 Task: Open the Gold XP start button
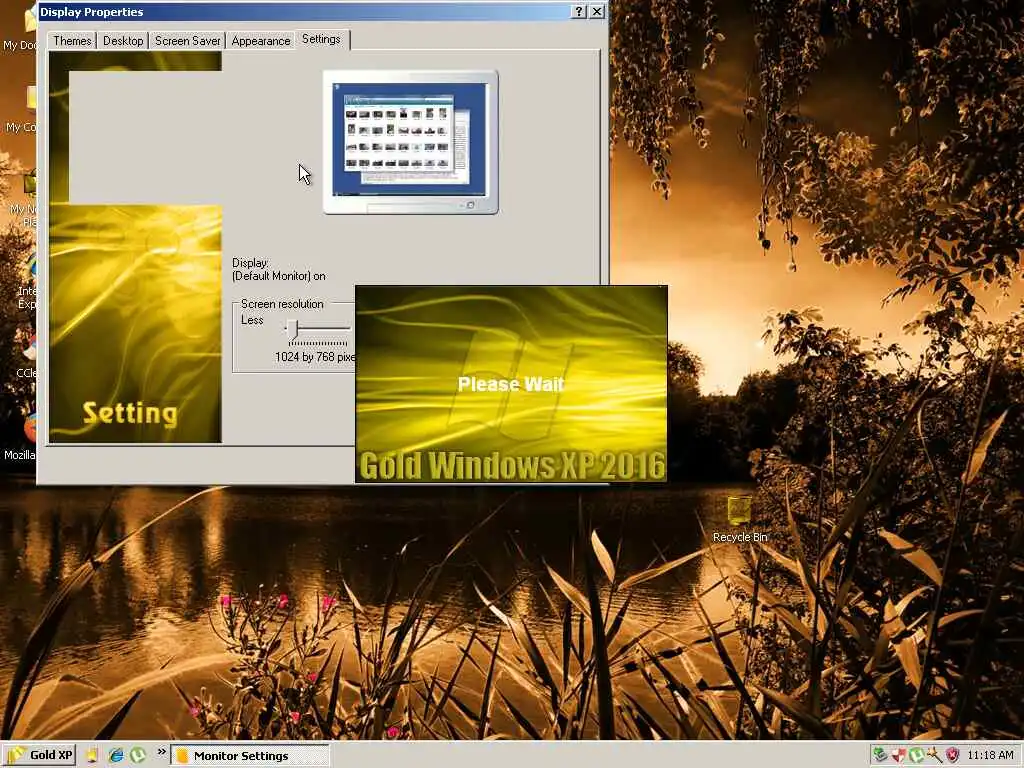click(39, 755)
